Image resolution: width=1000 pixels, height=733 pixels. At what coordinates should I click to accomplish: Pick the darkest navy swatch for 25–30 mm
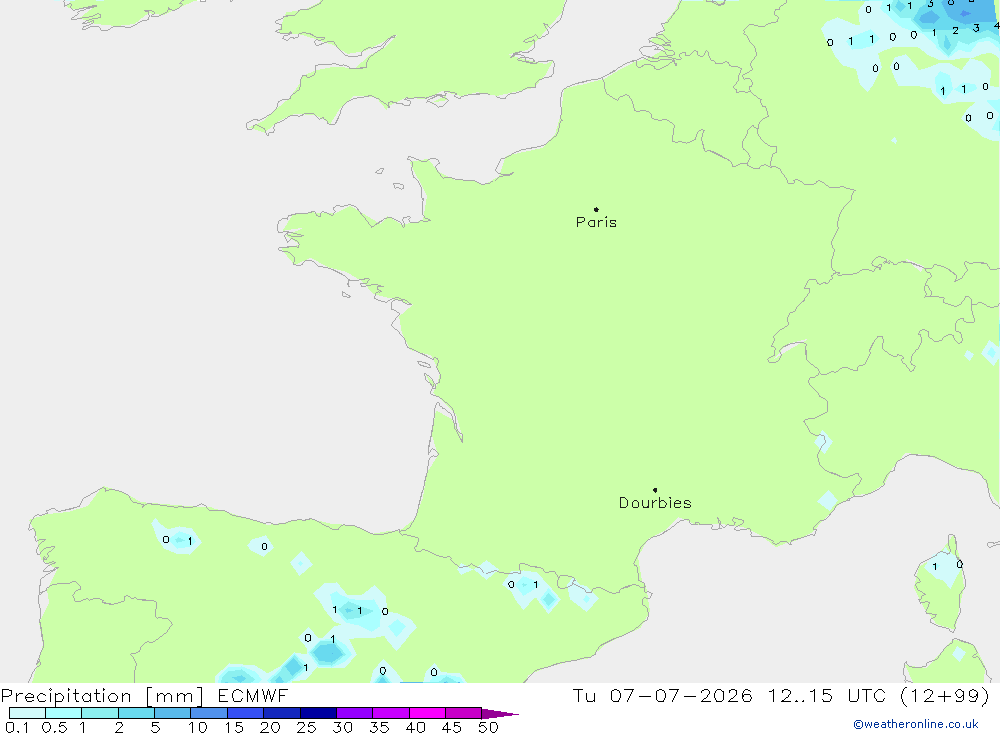coord(318,713)
